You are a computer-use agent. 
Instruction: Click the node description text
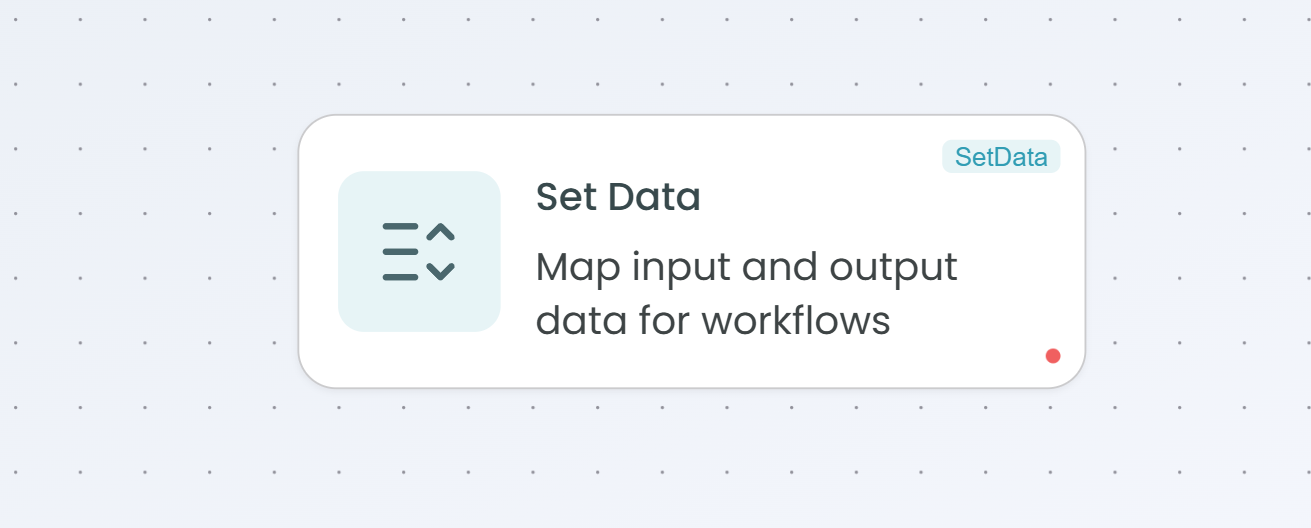click(x=746, y=294)
